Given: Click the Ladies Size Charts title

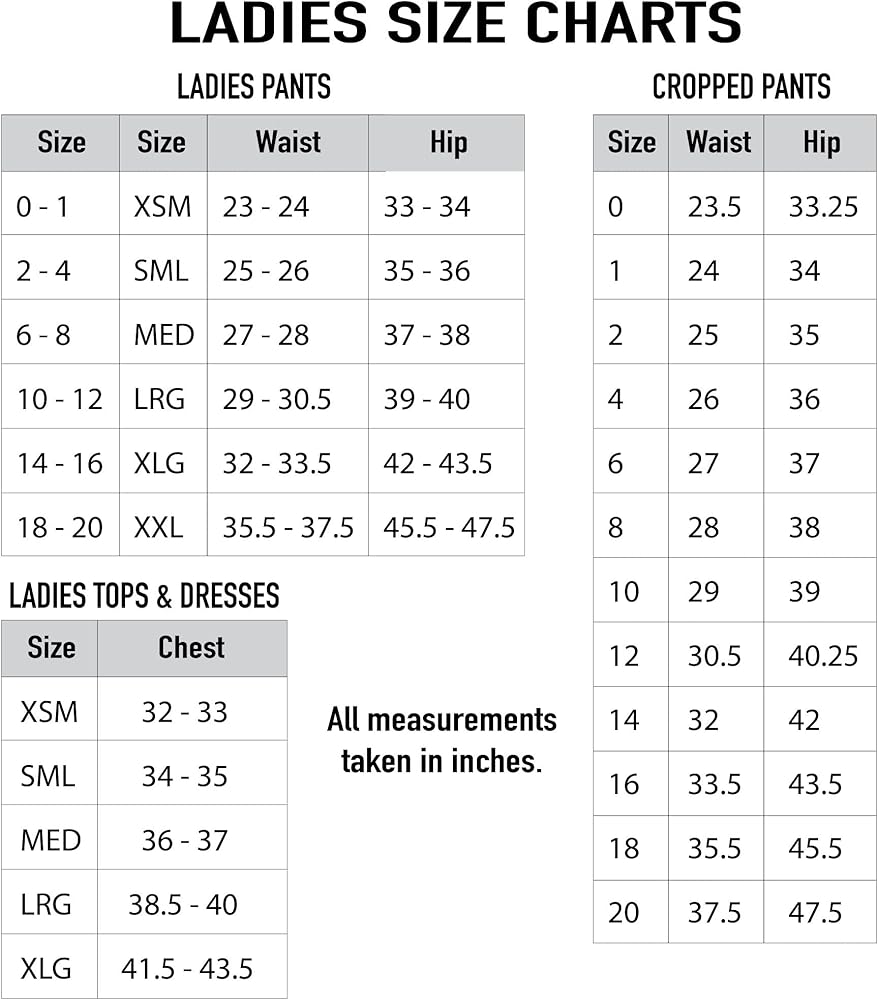Looking at the screenshot, I should pos(456,25).
